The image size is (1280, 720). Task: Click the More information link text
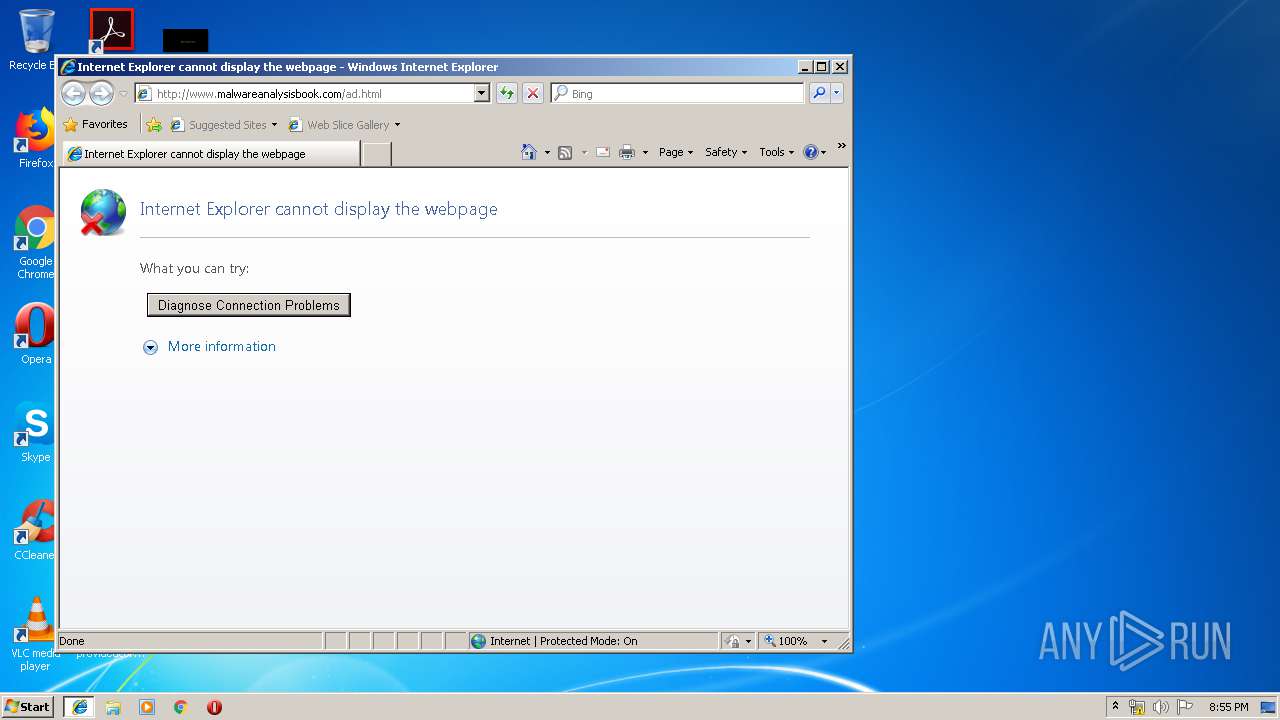222,346
